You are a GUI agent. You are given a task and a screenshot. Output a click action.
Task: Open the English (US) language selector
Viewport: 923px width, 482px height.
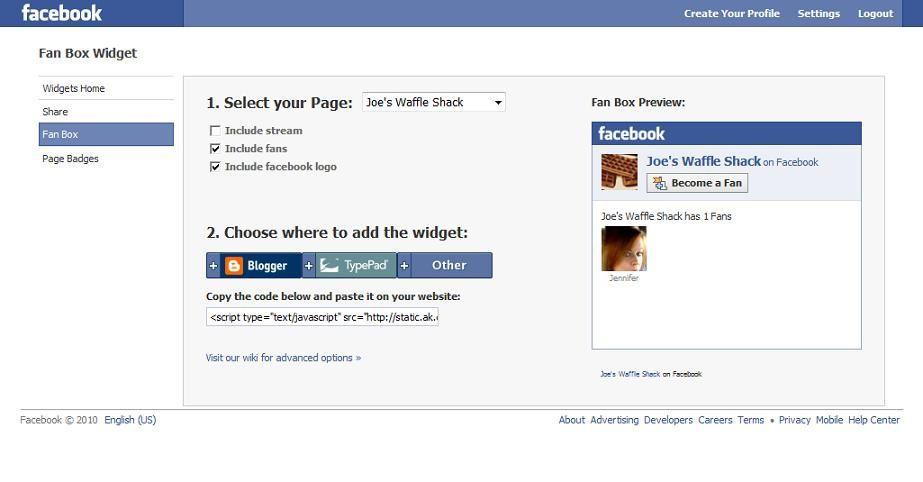click(x=130, y=420)
